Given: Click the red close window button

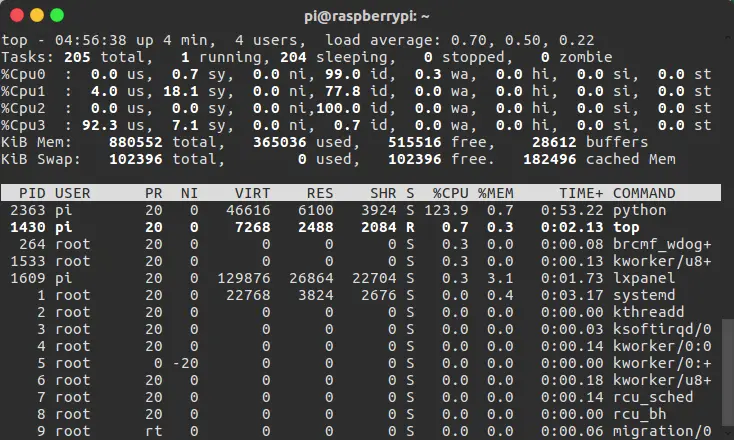Looking at the screenshot, I should [17, 15].
